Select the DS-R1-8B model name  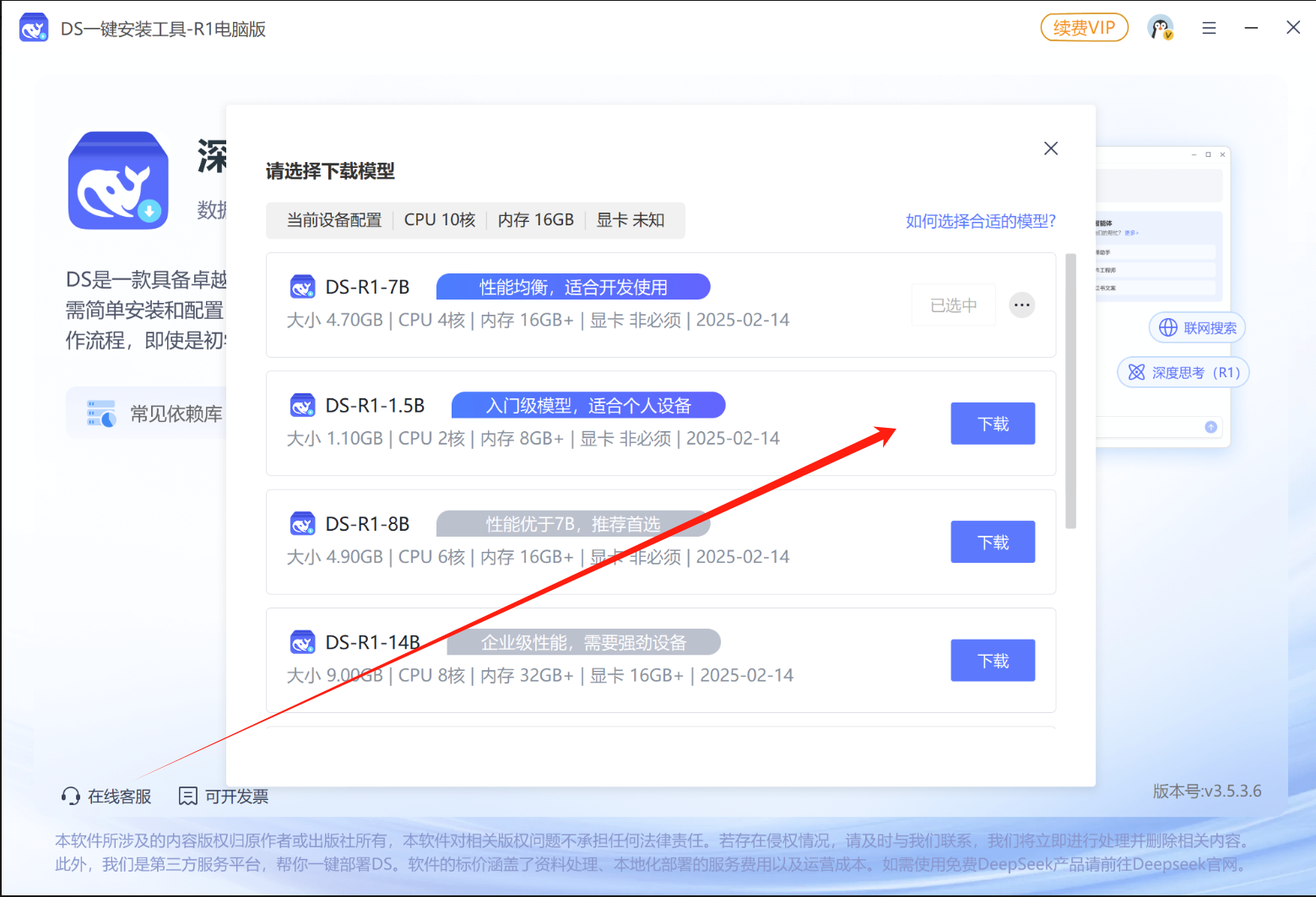point(367,524)
